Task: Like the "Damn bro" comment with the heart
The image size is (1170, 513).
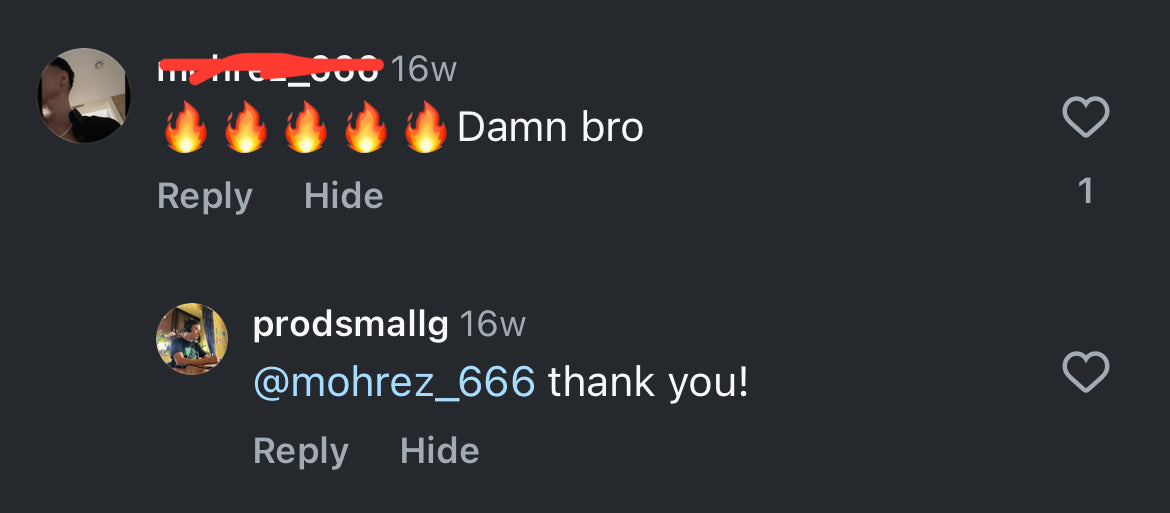Action: [x=1085, y=118]
